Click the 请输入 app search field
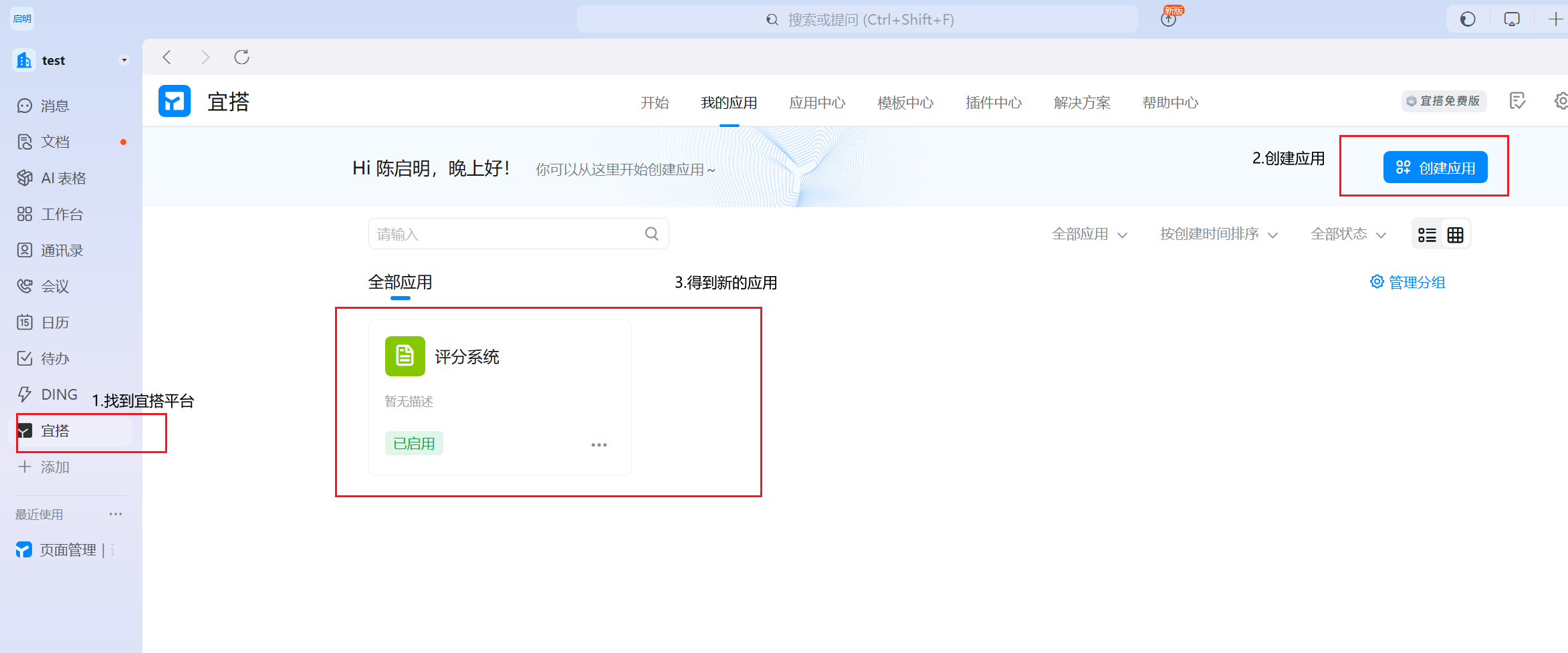 pos(505,234)
